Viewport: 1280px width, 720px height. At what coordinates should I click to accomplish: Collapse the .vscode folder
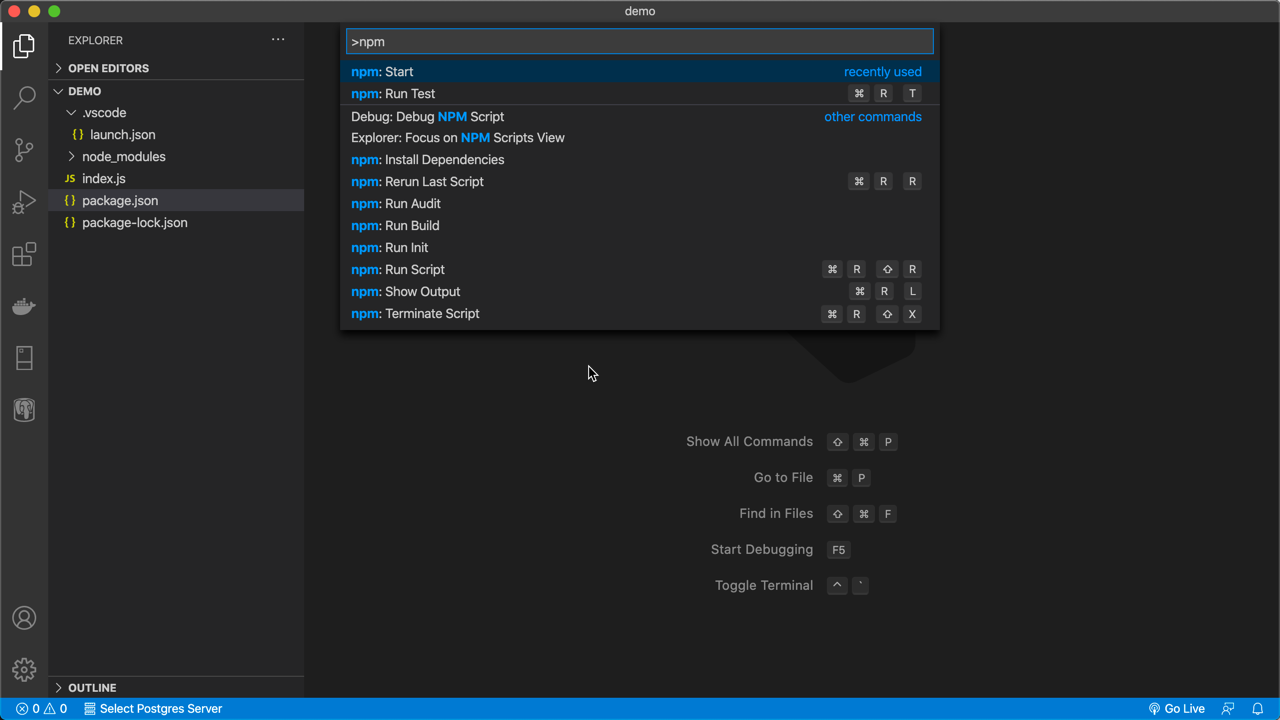pyautogui.click(x=176, y=113)
